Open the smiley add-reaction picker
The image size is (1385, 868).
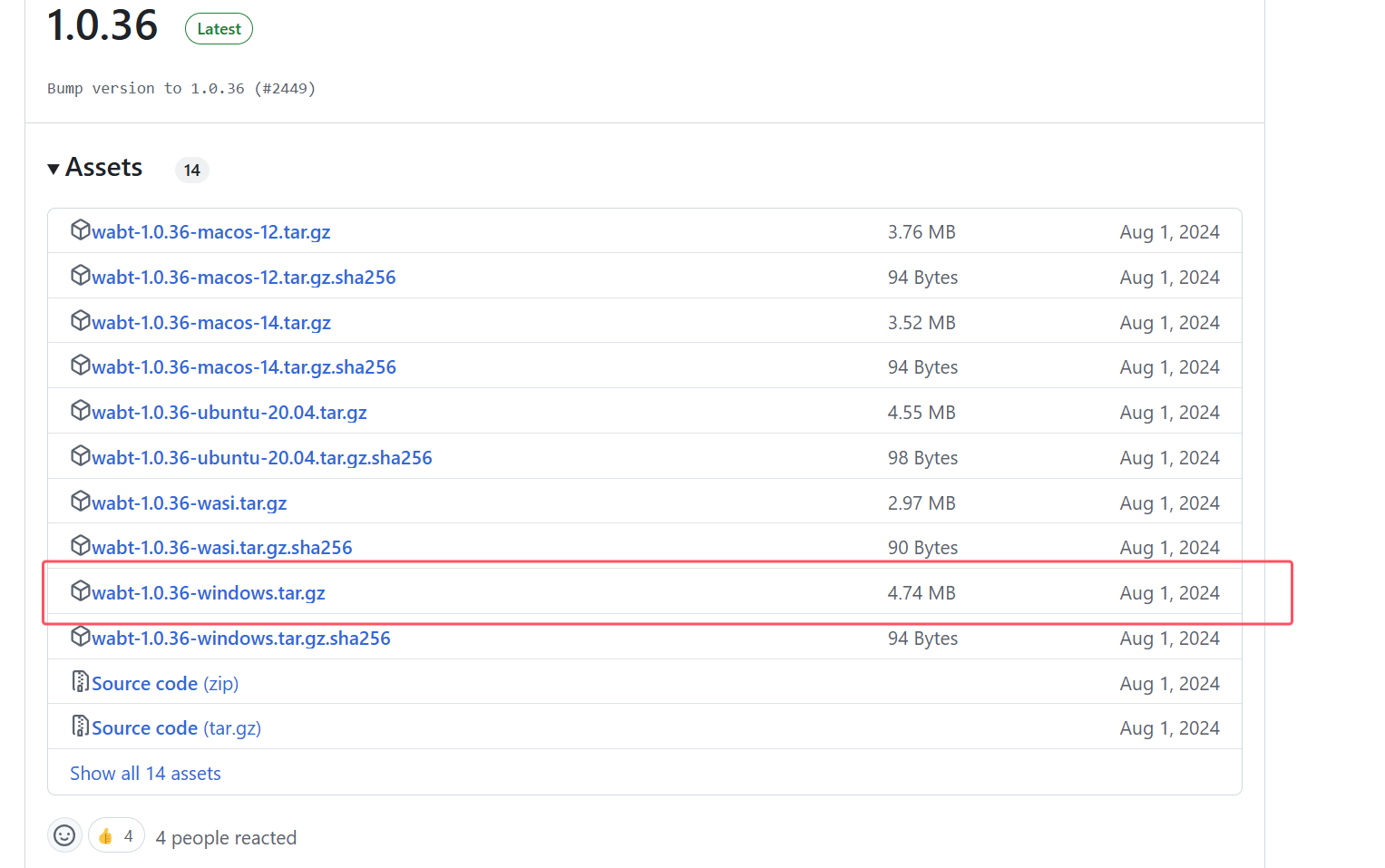pos(64,835)
